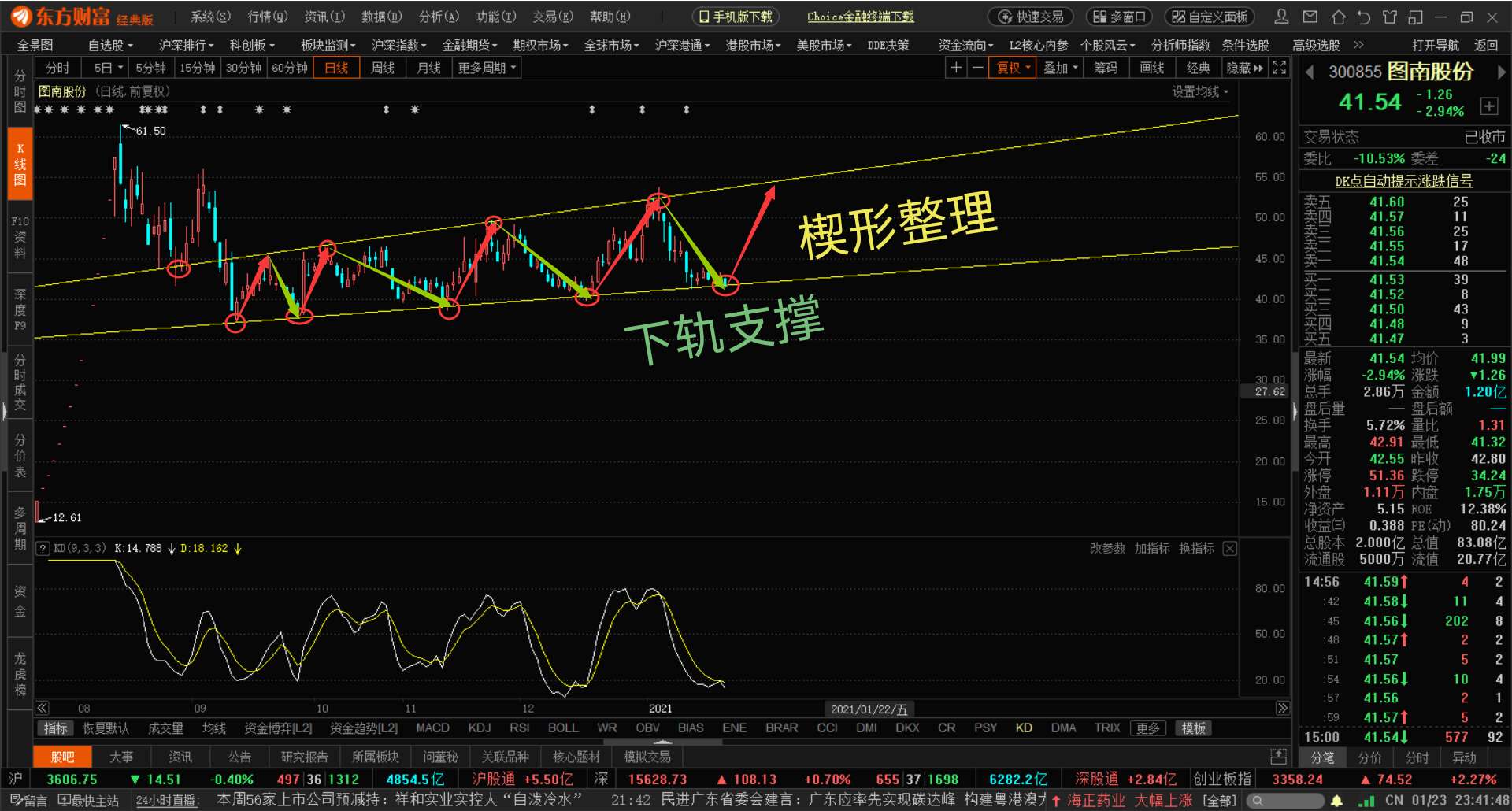Add stock to watchlist plus icon

(1488, 105)
